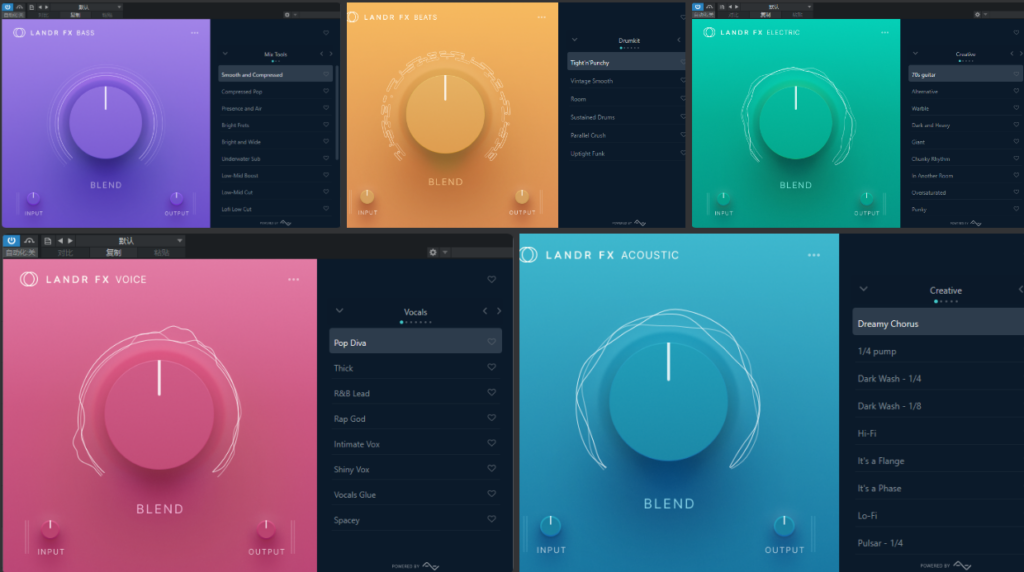Expand the Creative category chevron in Acoustic
Viewport: 1024px width, 572px height.
(x=863, y=289)
